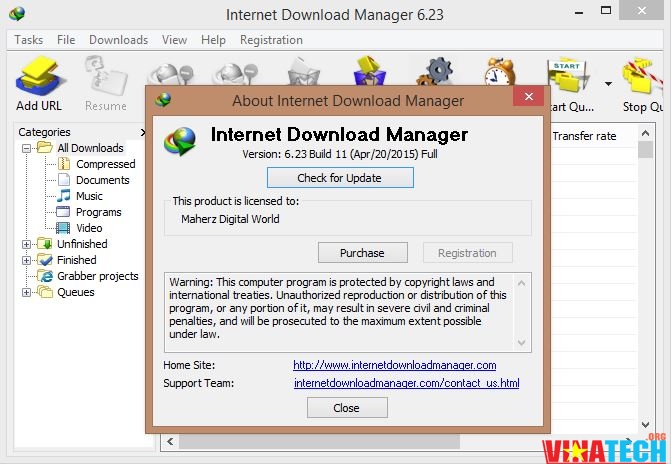This screenshot has width=671, height=464.
Task: Click the warning text scroll up arrow
Action: pyautogui.click(x=522, y=283)
